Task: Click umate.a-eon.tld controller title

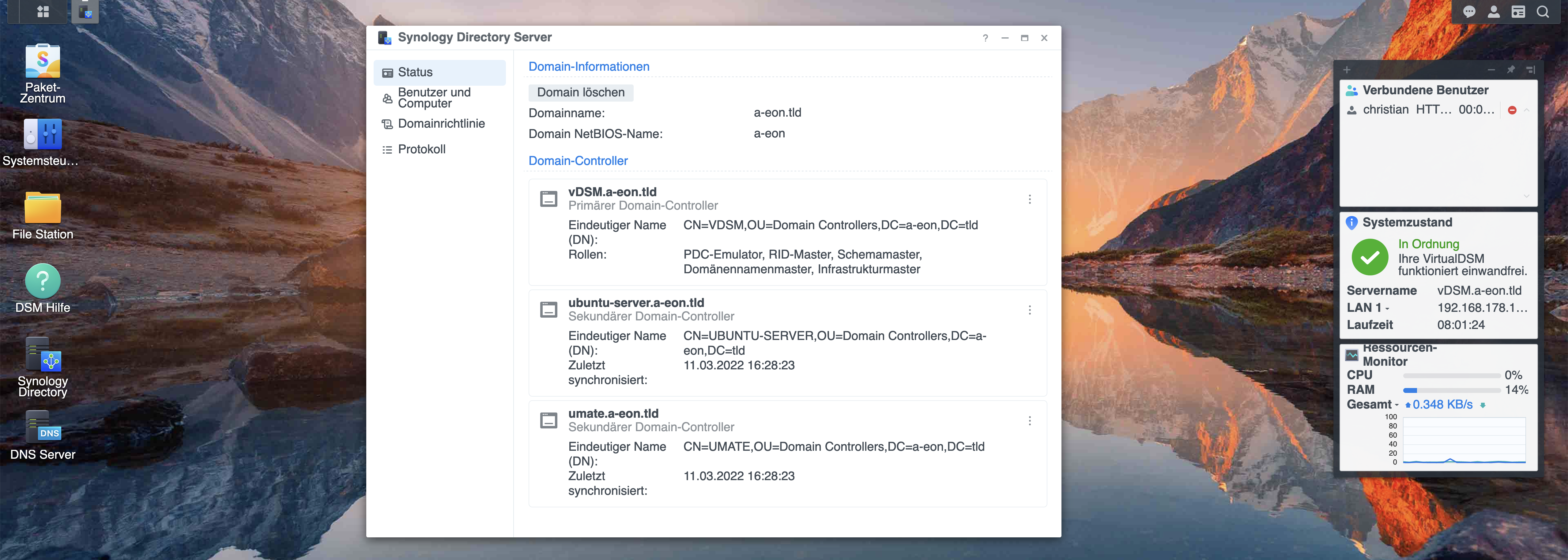Action: tap(613, 413)
